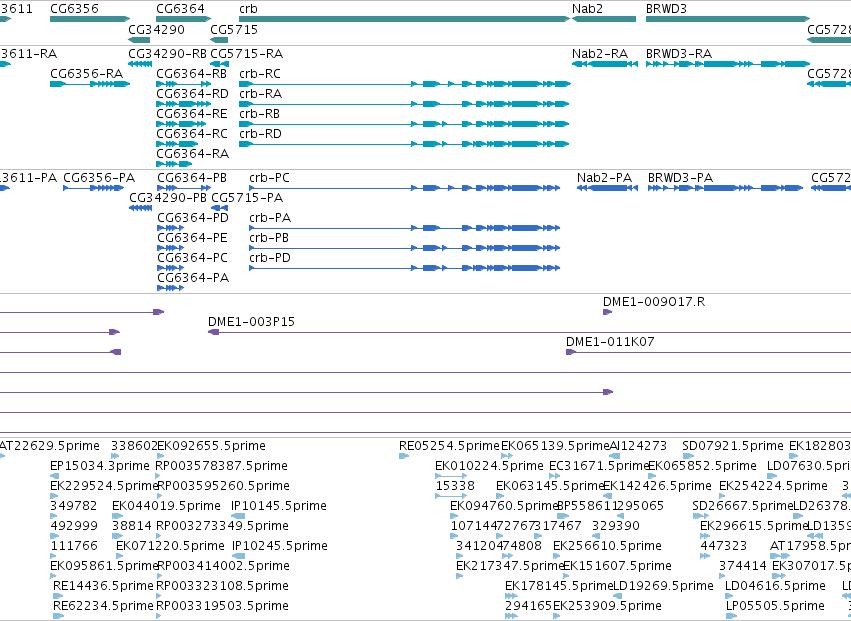Click the CG6364-RC transcript label
The height and width of the screenshot is (621, 851).
click(192, 134)
